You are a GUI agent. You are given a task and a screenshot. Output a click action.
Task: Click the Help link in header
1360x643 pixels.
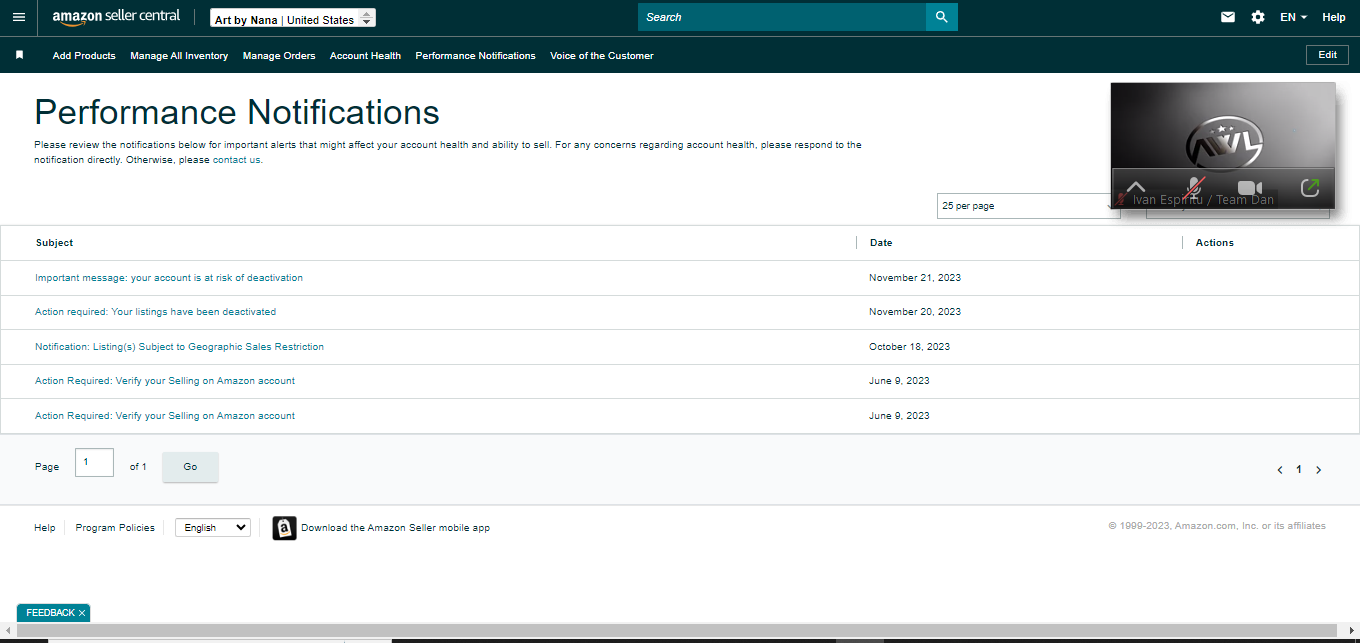tap(1334, 17)
